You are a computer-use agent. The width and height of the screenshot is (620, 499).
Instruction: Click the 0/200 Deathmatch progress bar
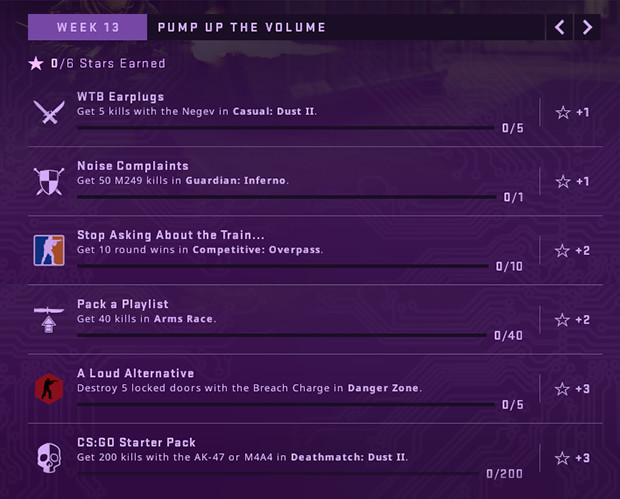click(278, 473)
